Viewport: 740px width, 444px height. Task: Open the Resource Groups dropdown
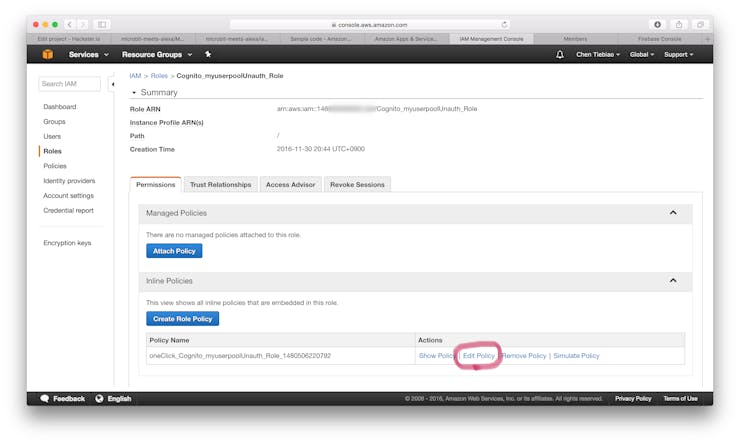(157, 55)
